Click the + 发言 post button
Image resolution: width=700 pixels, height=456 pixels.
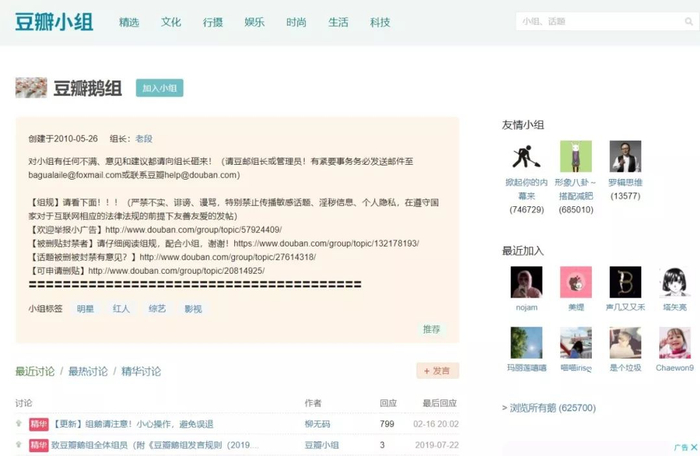coord(438,371)
